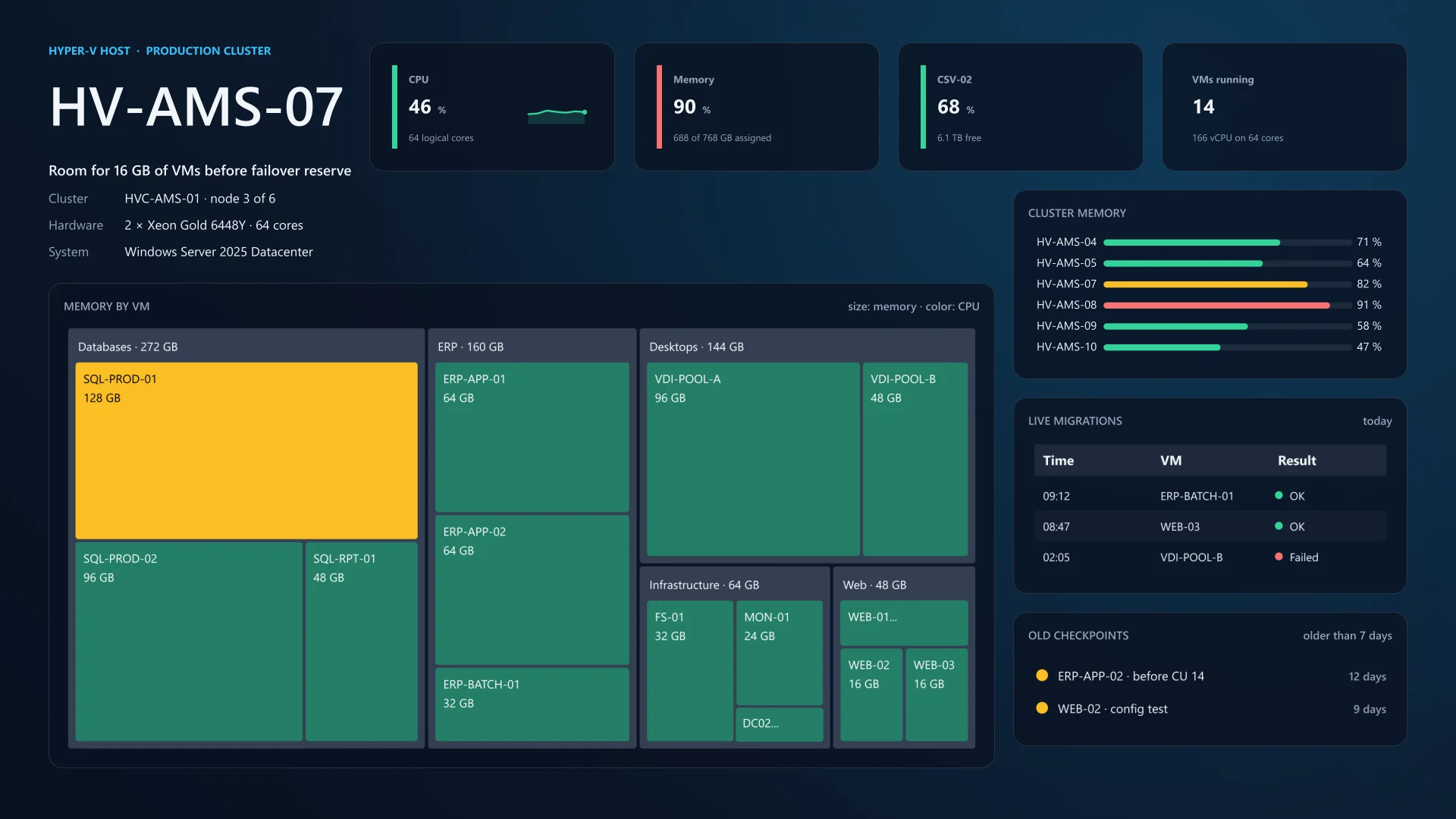
Task: Select the CSV-02 68 % card
Action: coord(1021,107)
